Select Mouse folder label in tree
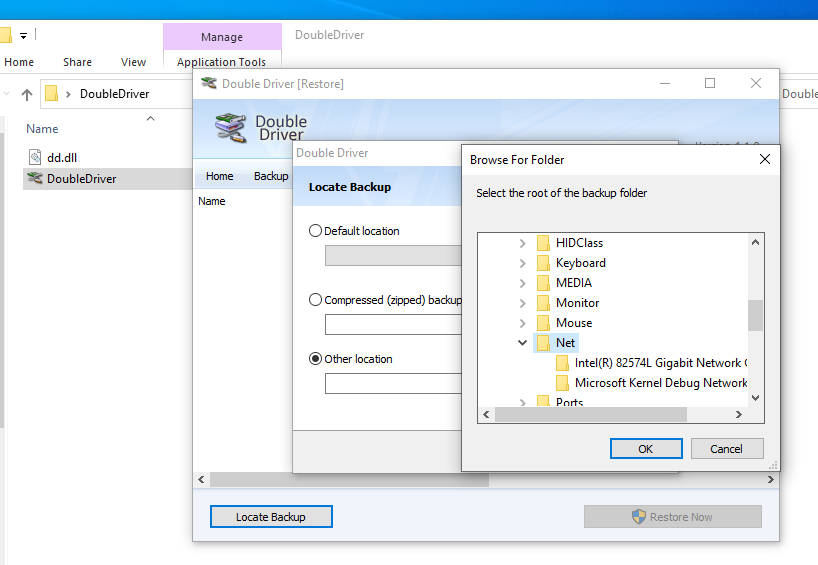This screenshot has width=818, height=565. point(574,323)
